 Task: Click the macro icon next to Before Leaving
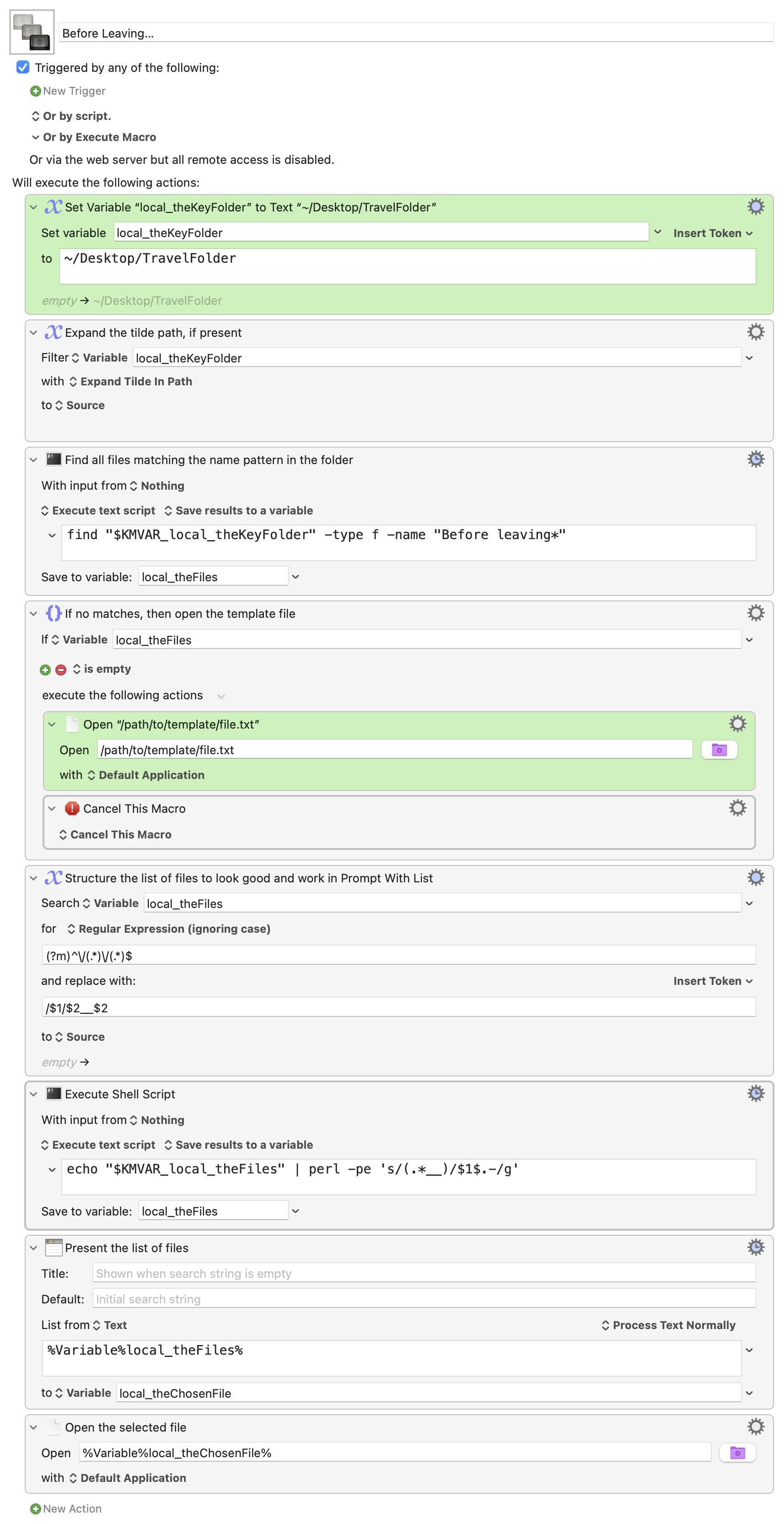pos(32,32)
